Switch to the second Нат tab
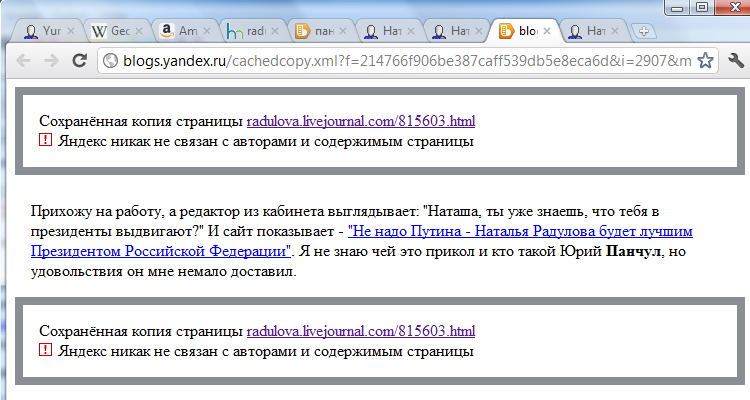Screen dimensions: 750x400 point(453,31)
